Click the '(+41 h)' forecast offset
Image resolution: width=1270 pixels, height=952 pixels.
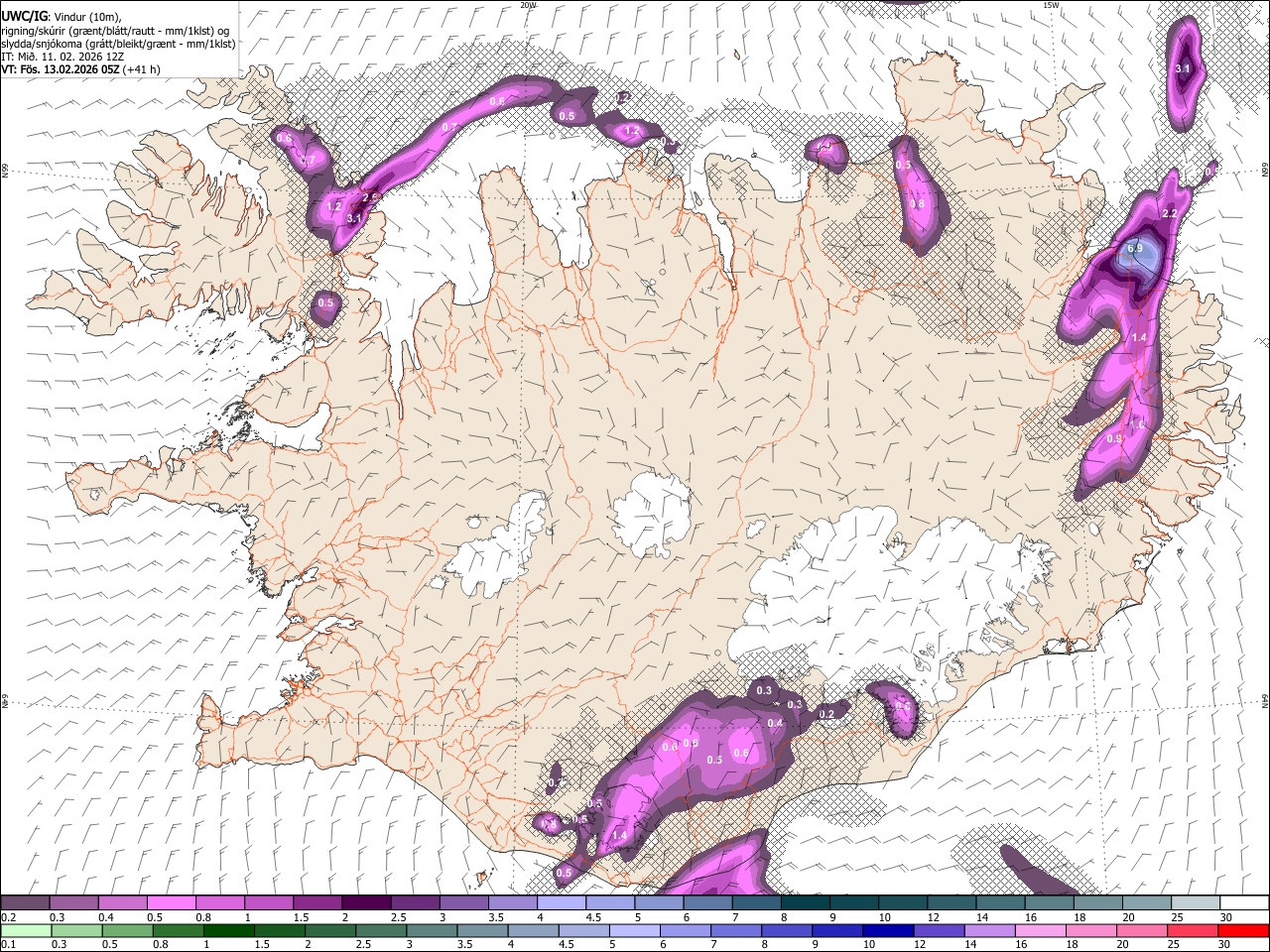pos(143,69)
